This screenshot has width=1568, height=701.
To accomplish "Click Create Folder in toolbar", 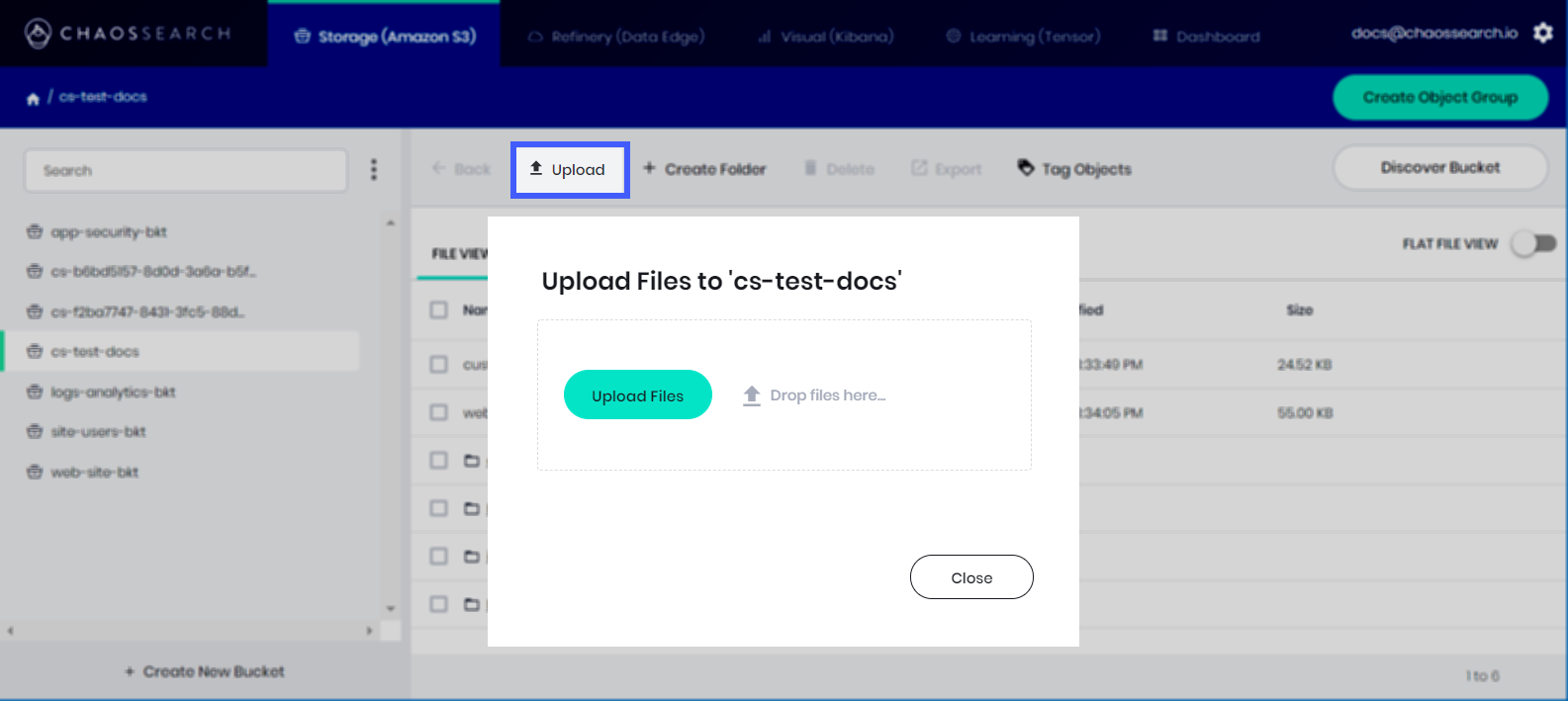I will pyautogui.click(x=704, y=169).
